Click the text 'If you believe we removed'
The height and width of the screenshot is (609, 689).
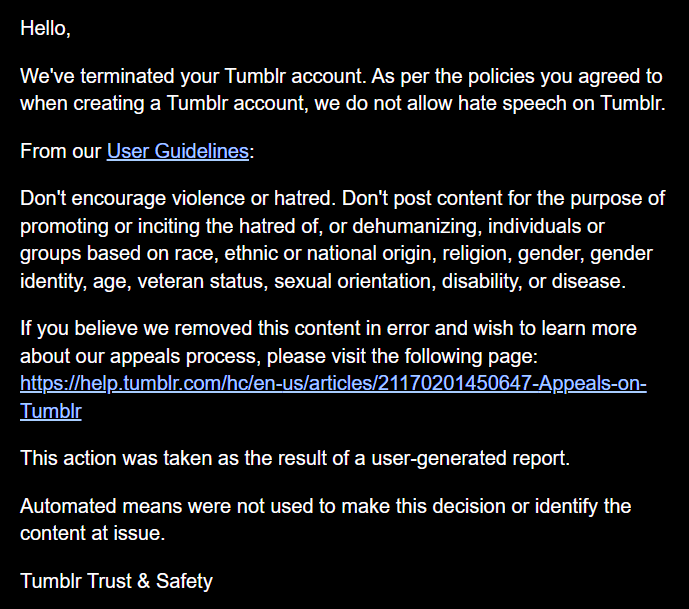[137, 328]
